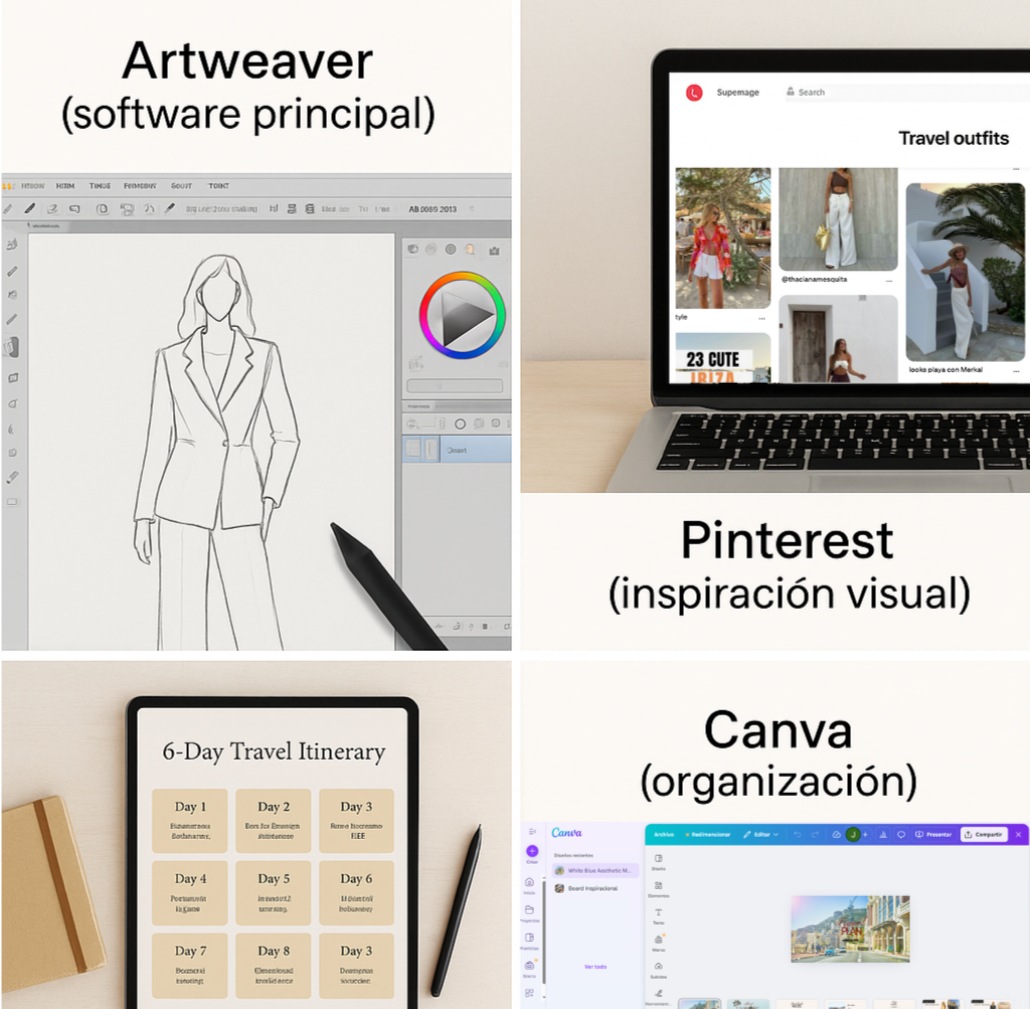1030x1009 pixels.
Task: Click the Presentar button
Action: (933, 834)
